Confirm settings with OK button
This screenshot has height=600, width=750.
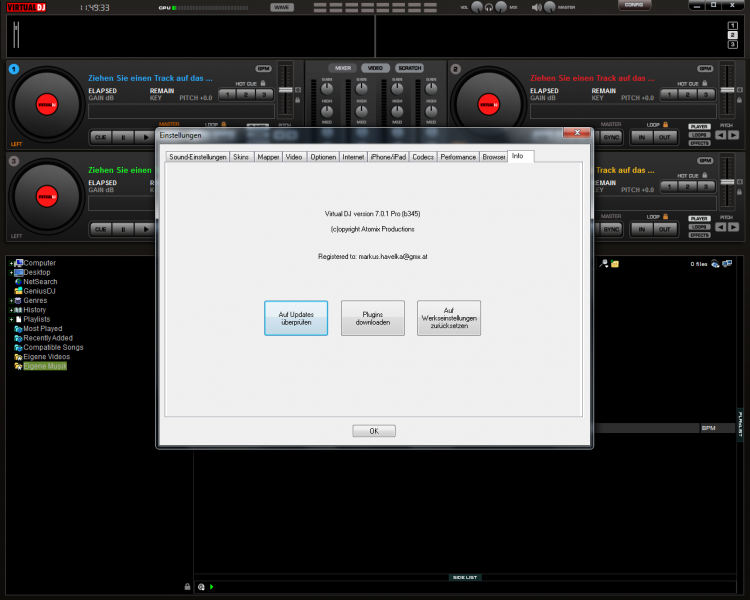coord(374,431)
